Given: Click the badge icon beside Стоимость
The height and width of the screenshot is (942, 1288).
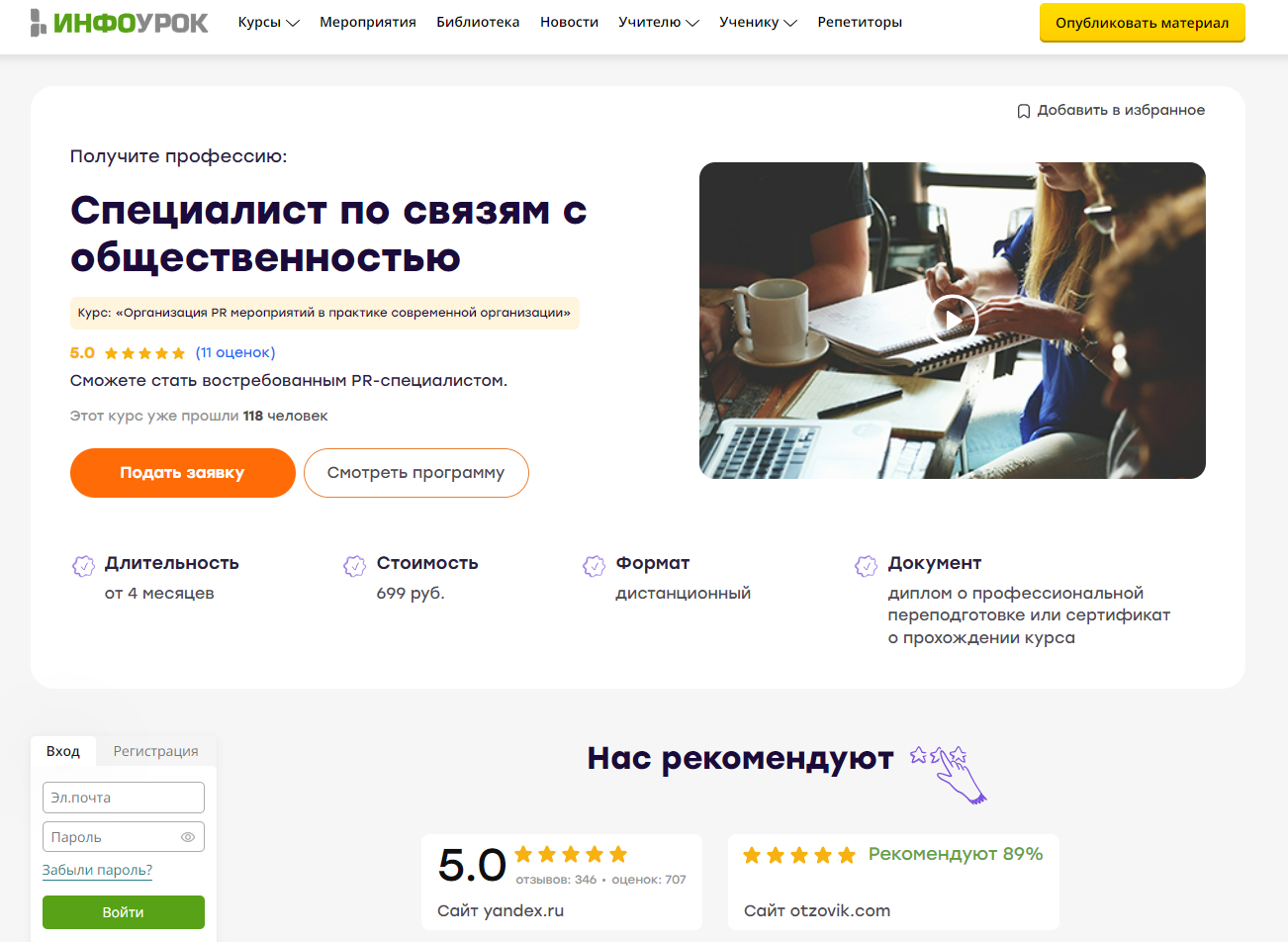Looking at the screenshot, I should (x=354, y=566).
